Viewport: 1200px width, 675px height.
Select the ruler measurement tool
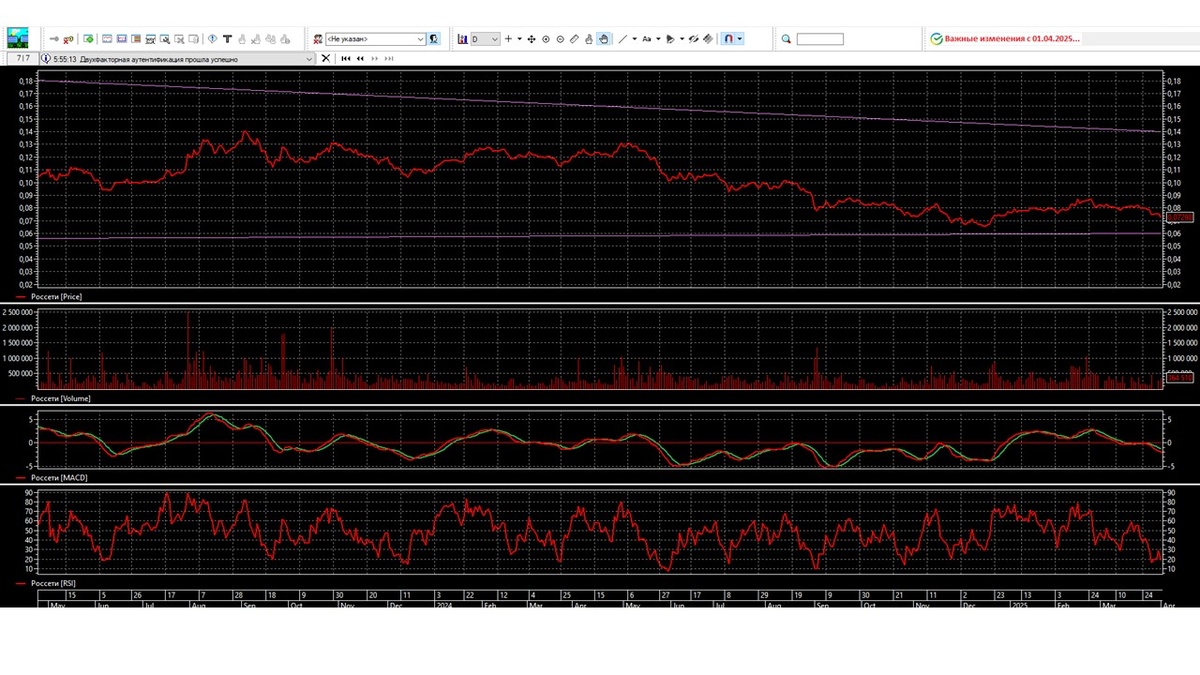click(x=574, y=39)
